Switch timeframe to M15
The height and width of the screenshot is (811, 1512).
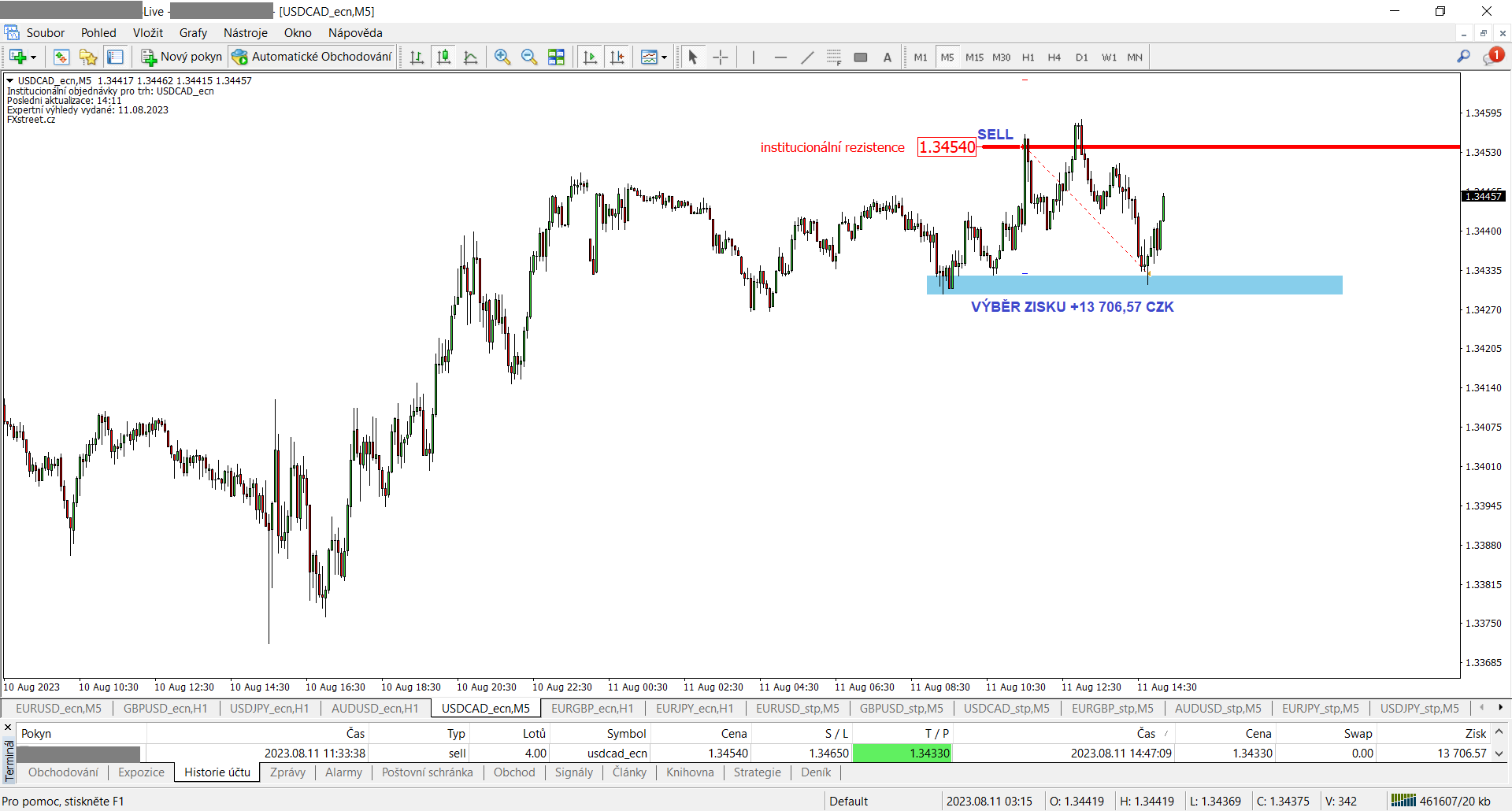[x=974, y=57]
